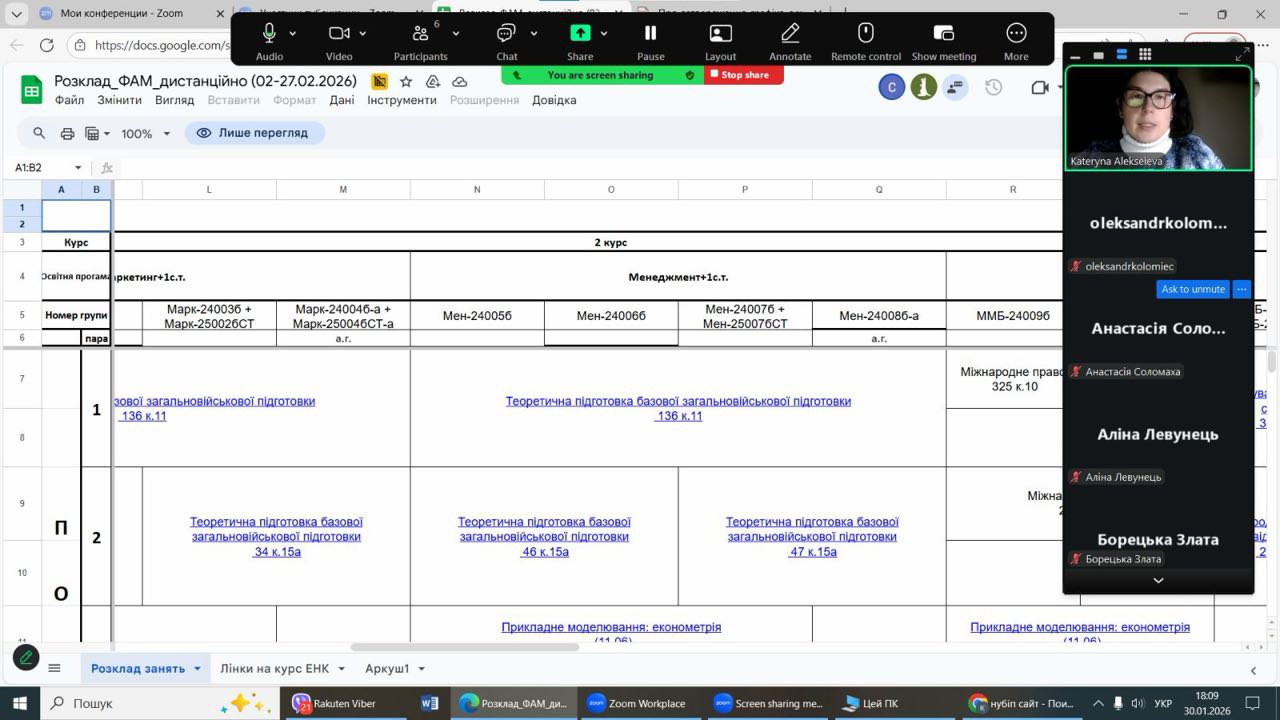Open the Дані menu
The width and height of the screenshot is (1280, 720).
341,100
